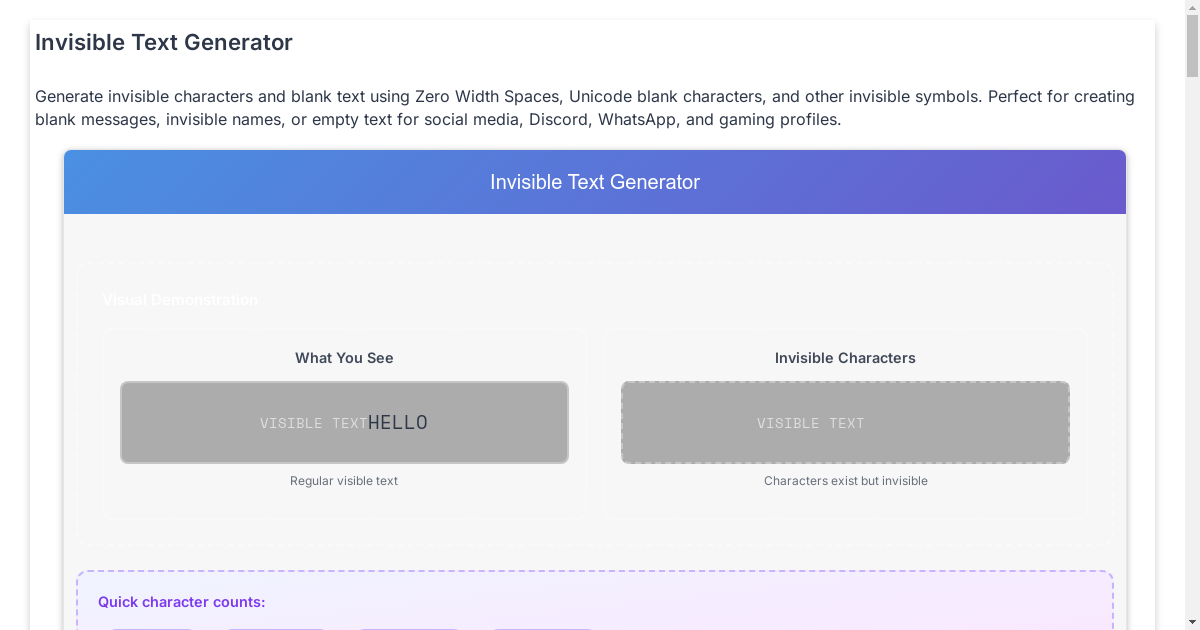Screen dimensions: 1200x630
Task: Click the 'Regular visible text' caption
Action: tap(343, 481)
